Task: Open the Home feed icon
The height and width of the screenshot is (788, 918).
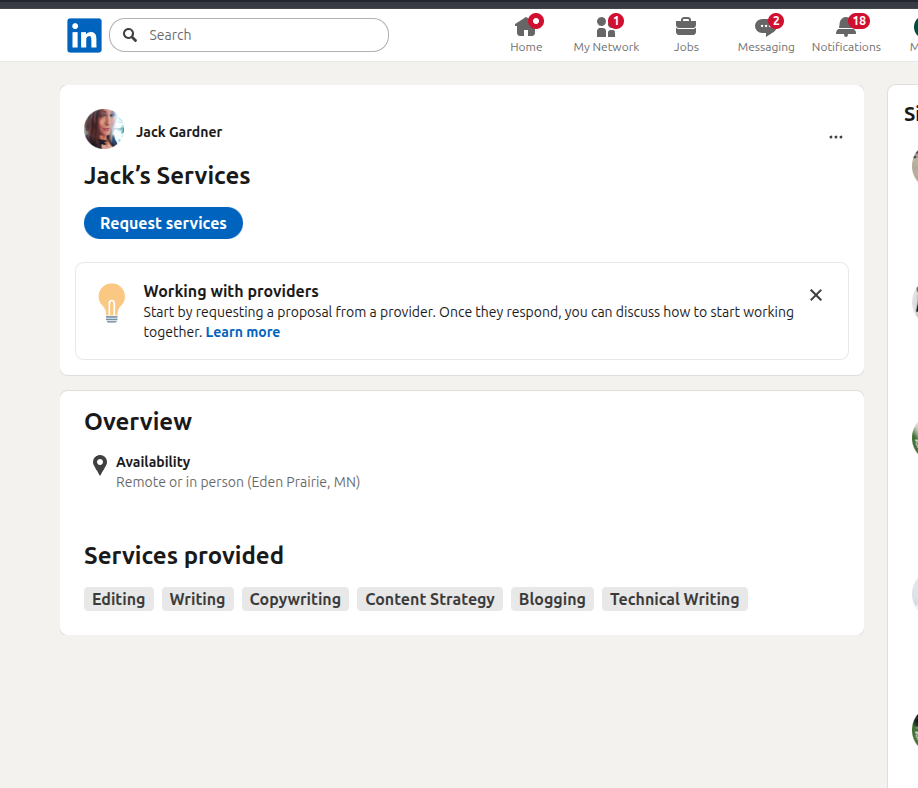Action: coord(526,27)
